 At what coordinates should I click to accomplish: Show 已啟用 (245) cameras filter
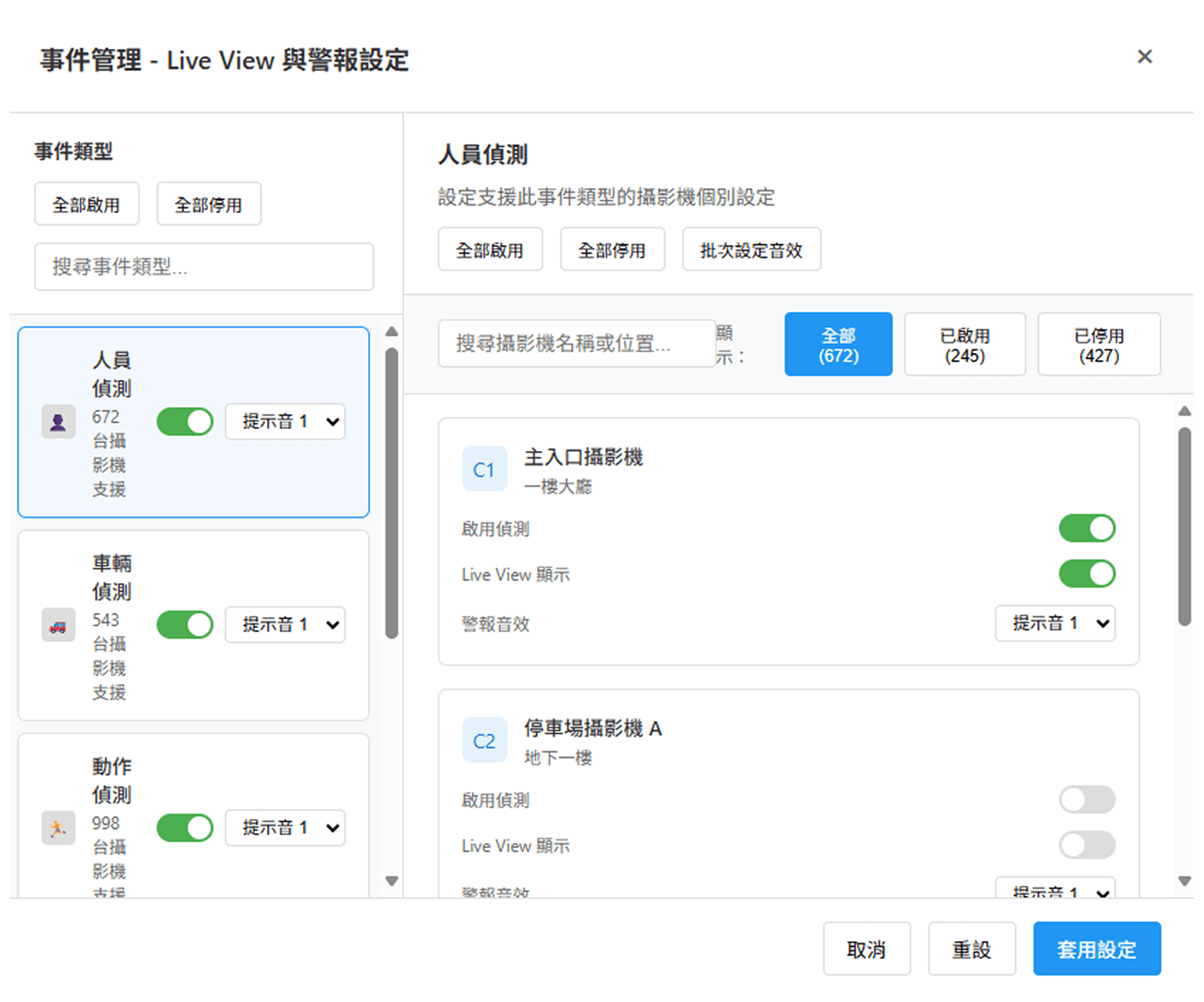point(964,345)
